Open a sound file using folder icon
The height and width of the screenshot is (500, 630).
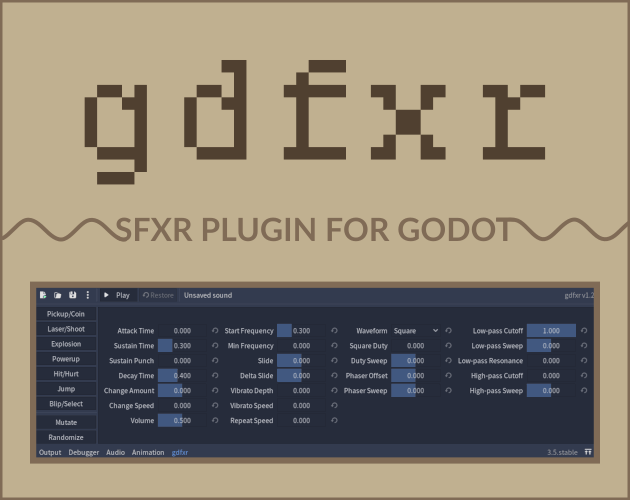pyautogui.click(x=57, y=295)
